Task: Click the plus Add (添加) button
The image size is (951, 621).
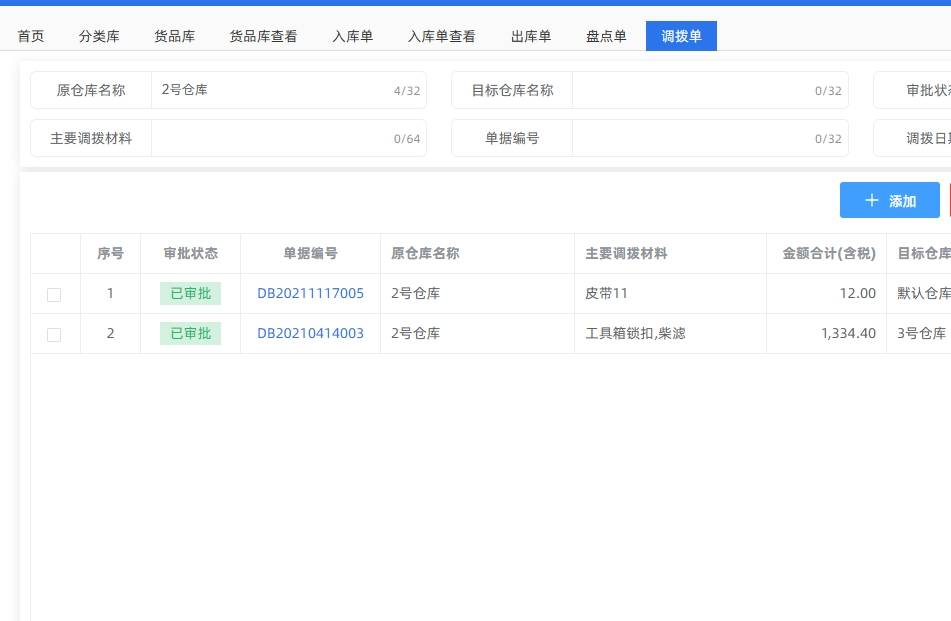Action: pos(889,200)
